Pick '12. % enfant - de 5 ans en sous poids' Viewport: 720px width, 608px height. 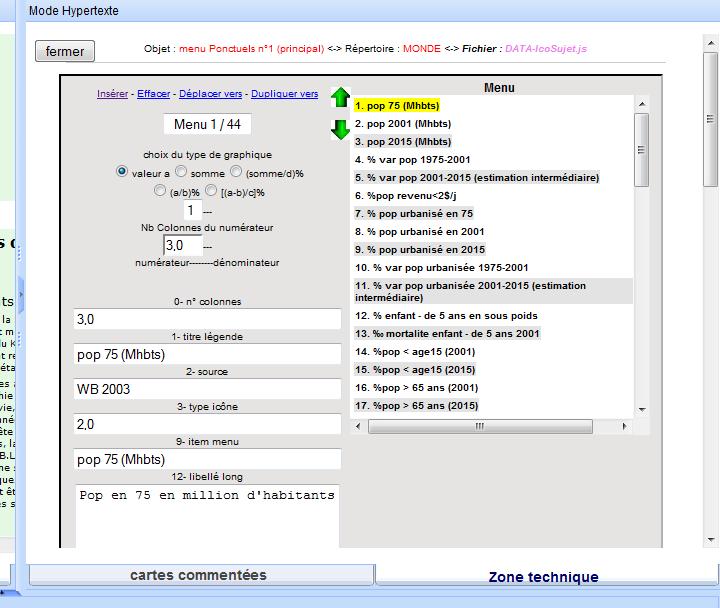446,315
